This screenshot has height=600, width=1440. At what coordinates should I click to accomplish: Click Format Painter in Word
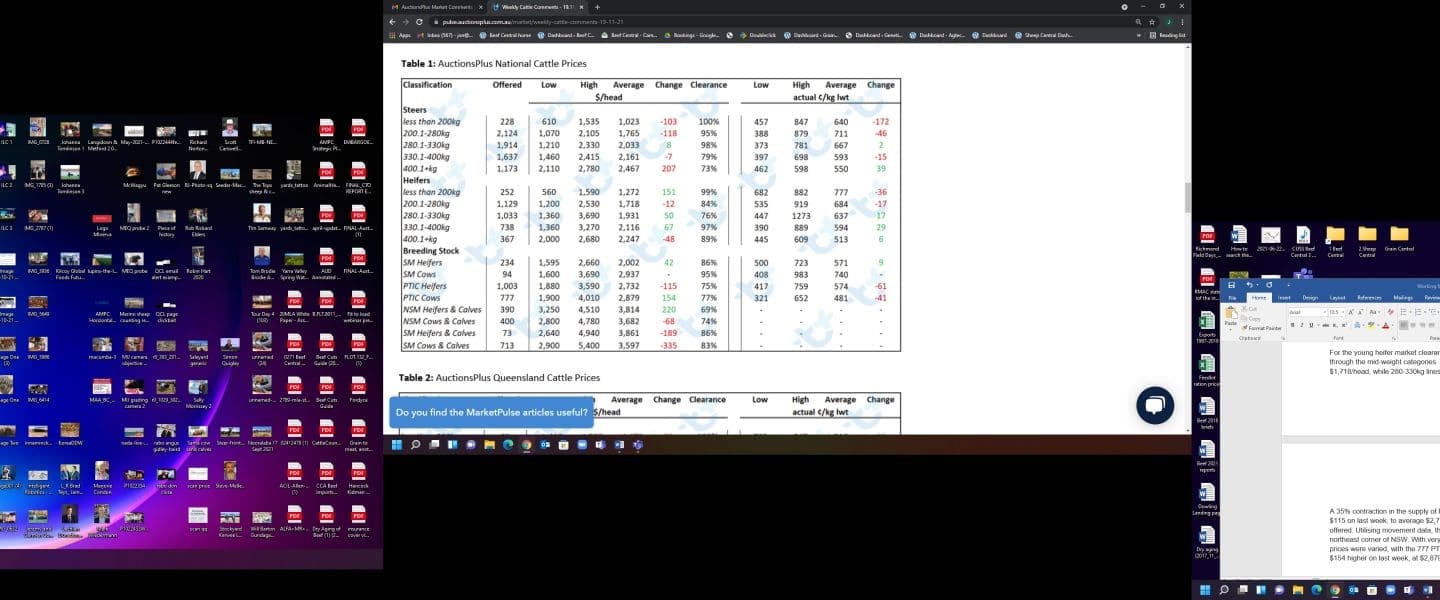coord(1262,328)
